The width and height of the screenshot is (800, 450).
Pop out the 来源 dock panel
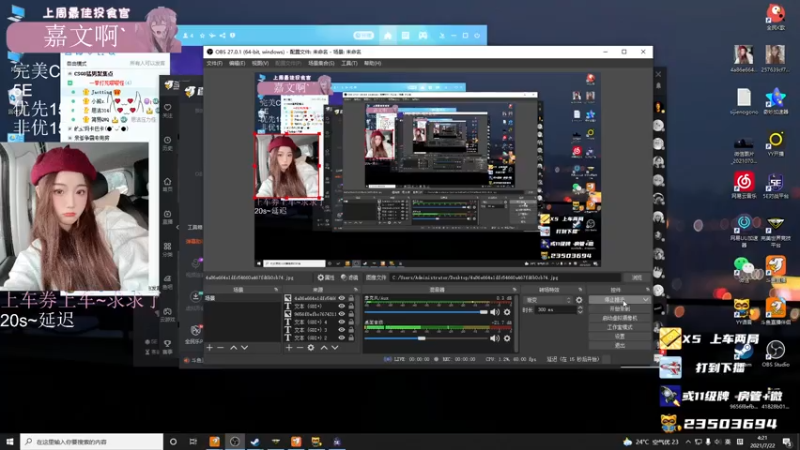(356, 289)
